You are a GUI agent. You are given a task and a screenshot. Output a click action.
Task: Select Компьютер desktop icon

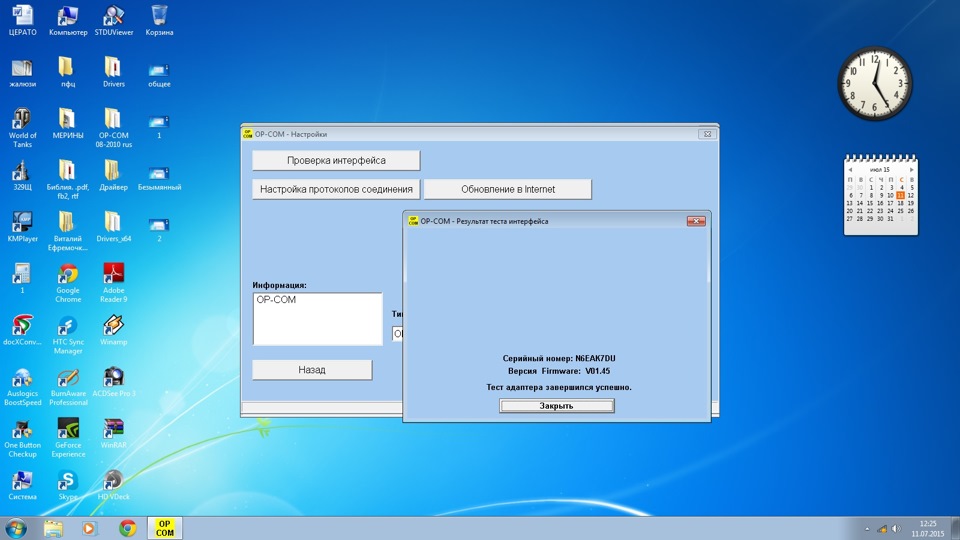pos(68,20)
